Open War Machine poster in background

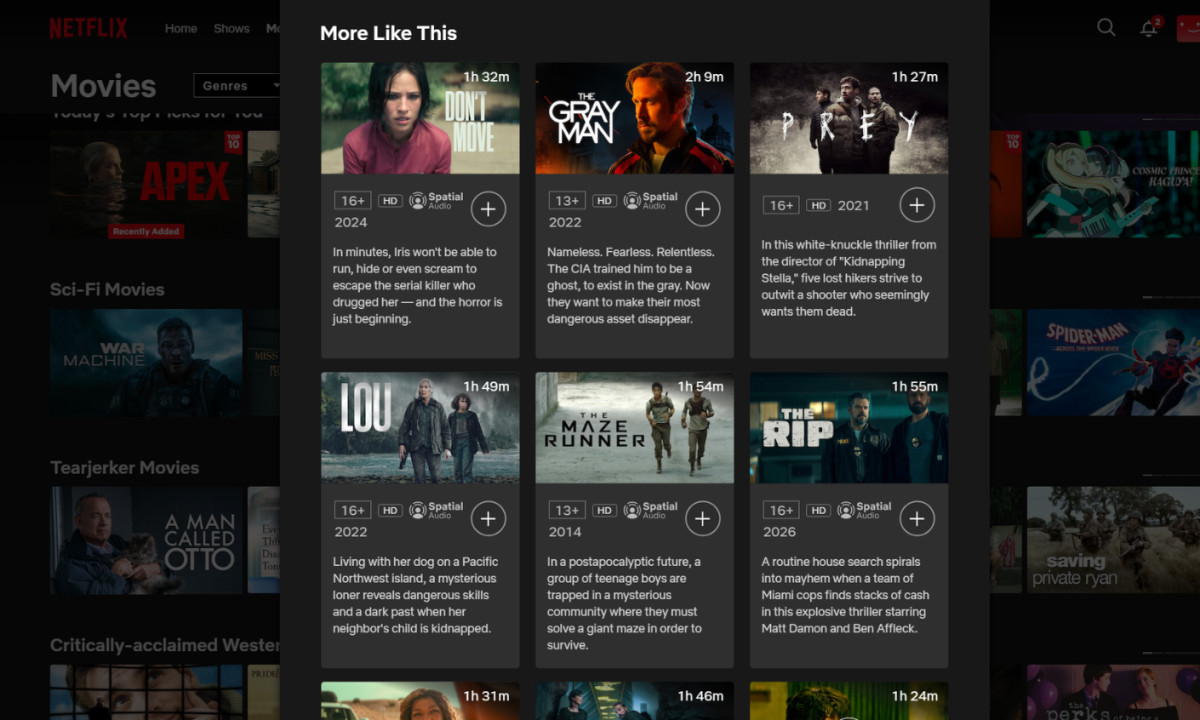[146, 362]
